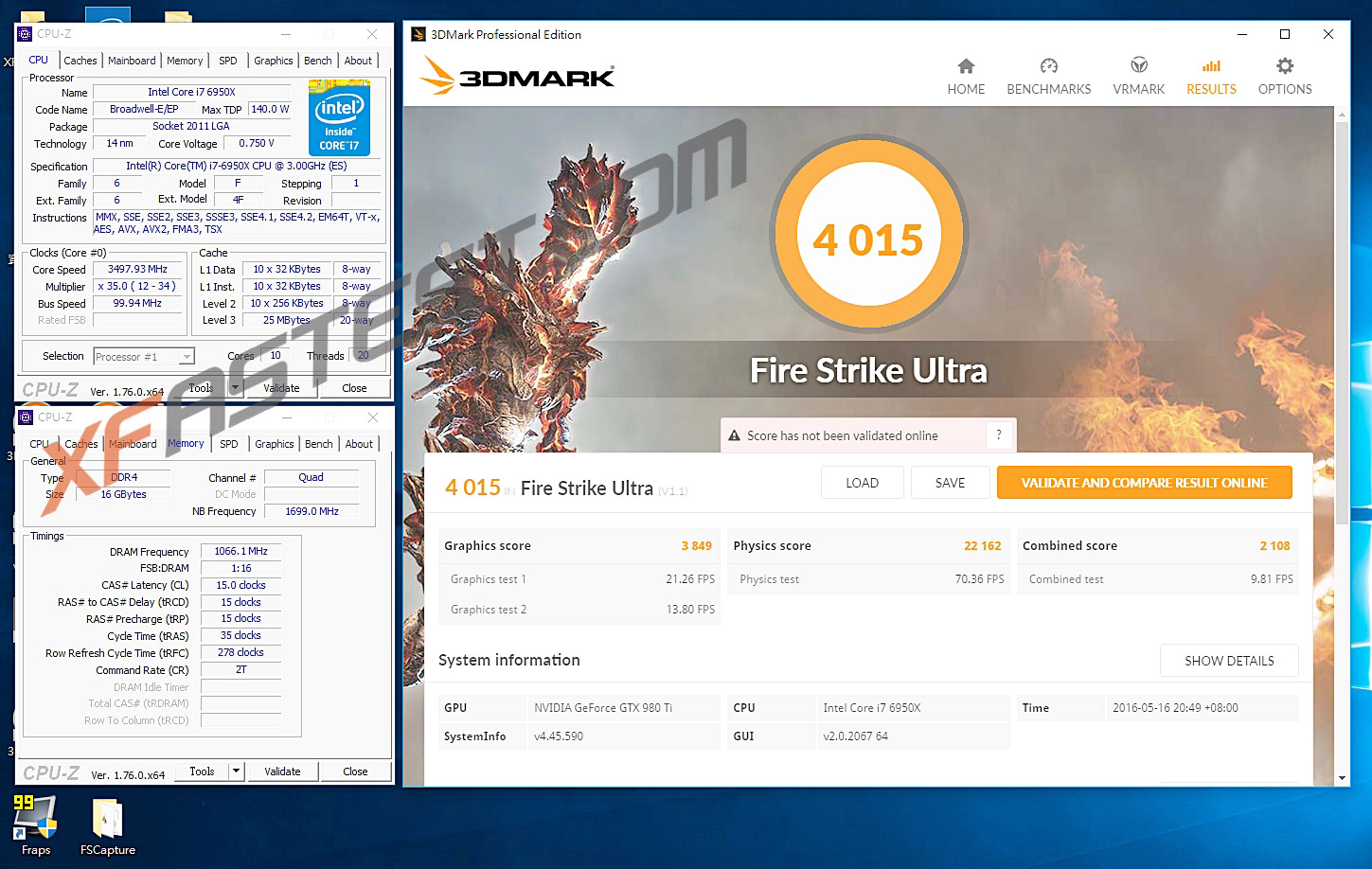Click Tools button in bottom CPU-Z
The width and height of the screenshot is (1372, 869).
point(202,771)
